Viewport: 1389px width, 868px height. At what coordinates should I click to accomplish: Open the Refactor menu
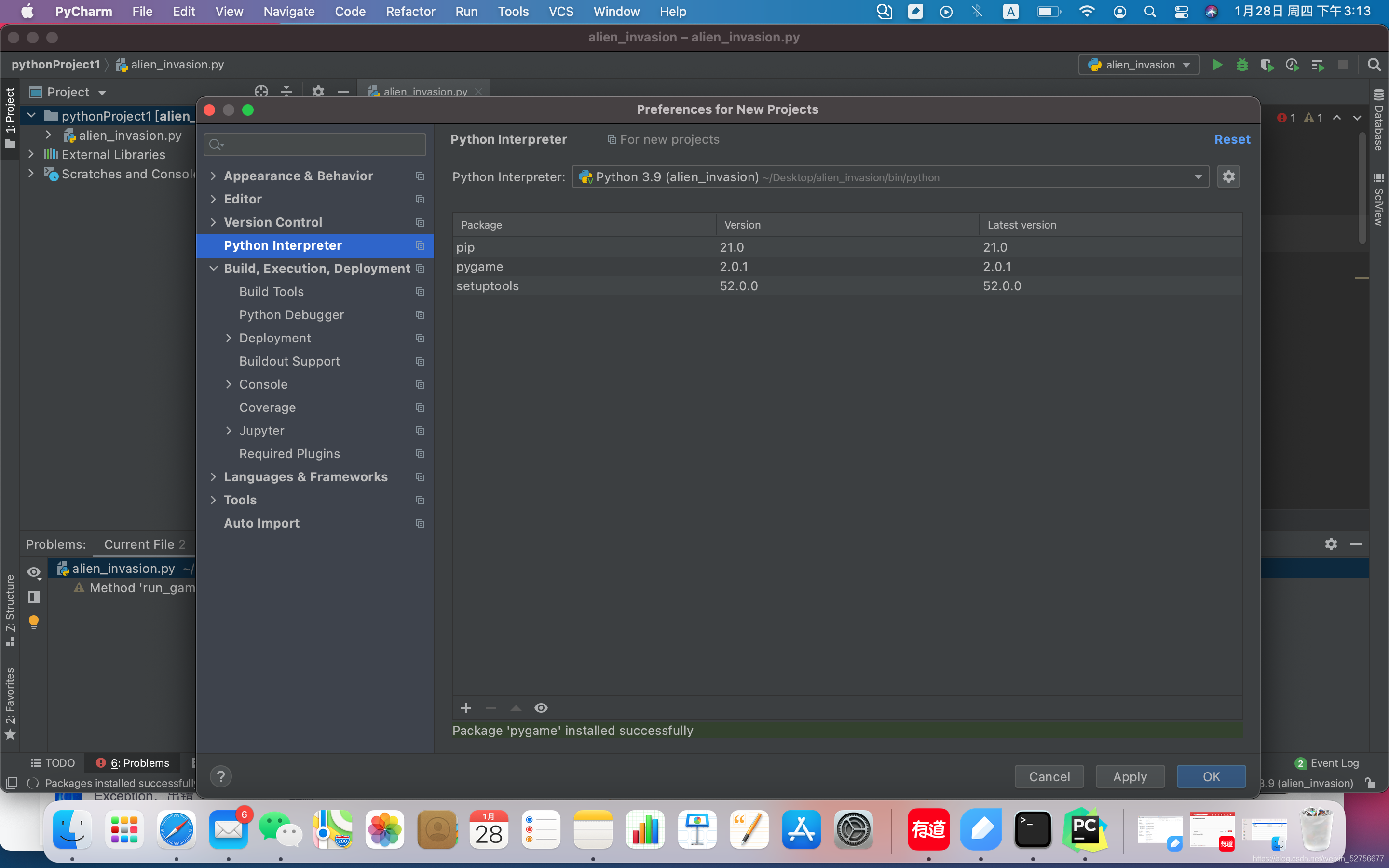pos(410,12)
